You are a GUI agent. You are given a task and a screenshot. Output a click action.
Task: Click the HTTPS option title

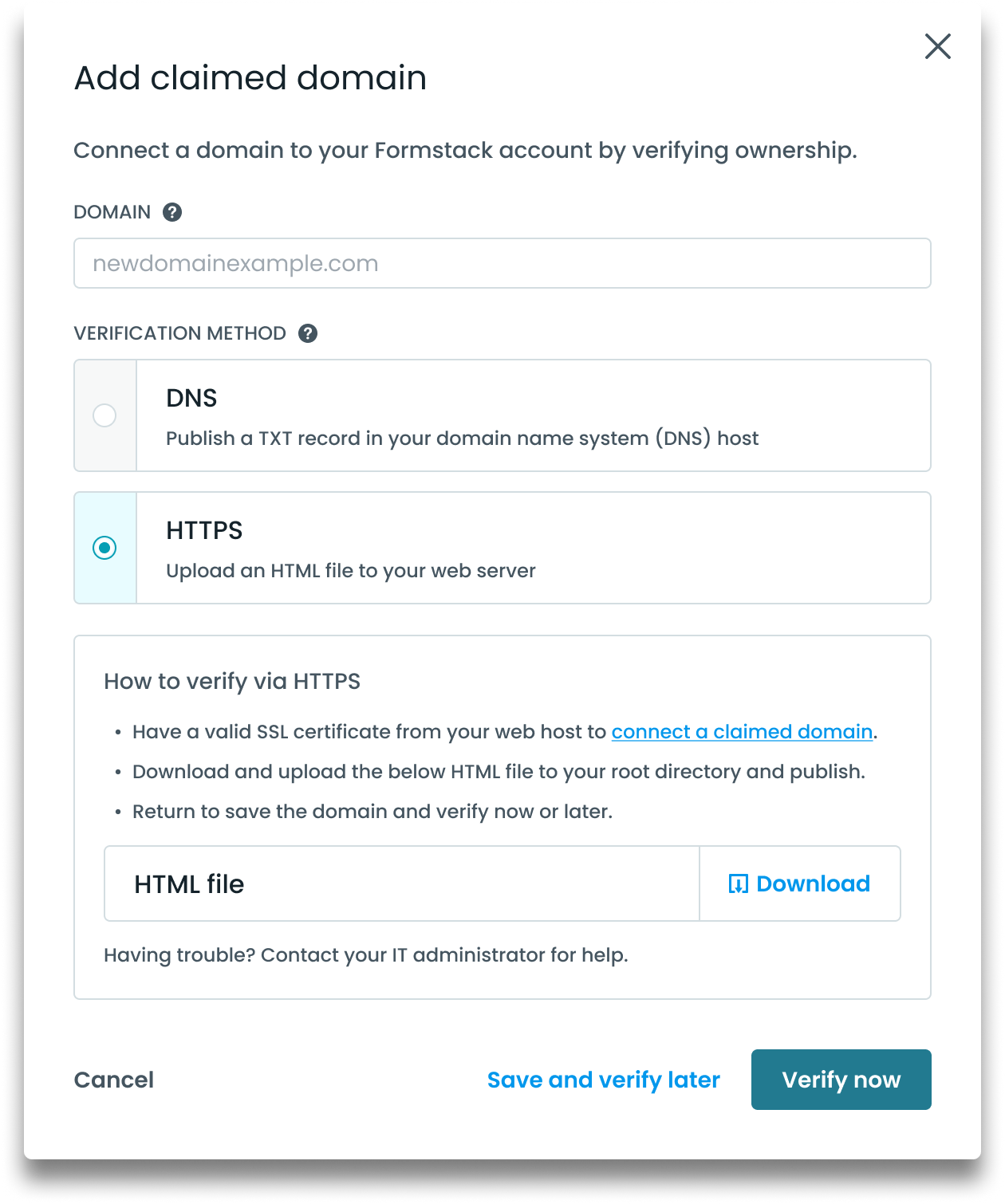click(x=204, y=530)
